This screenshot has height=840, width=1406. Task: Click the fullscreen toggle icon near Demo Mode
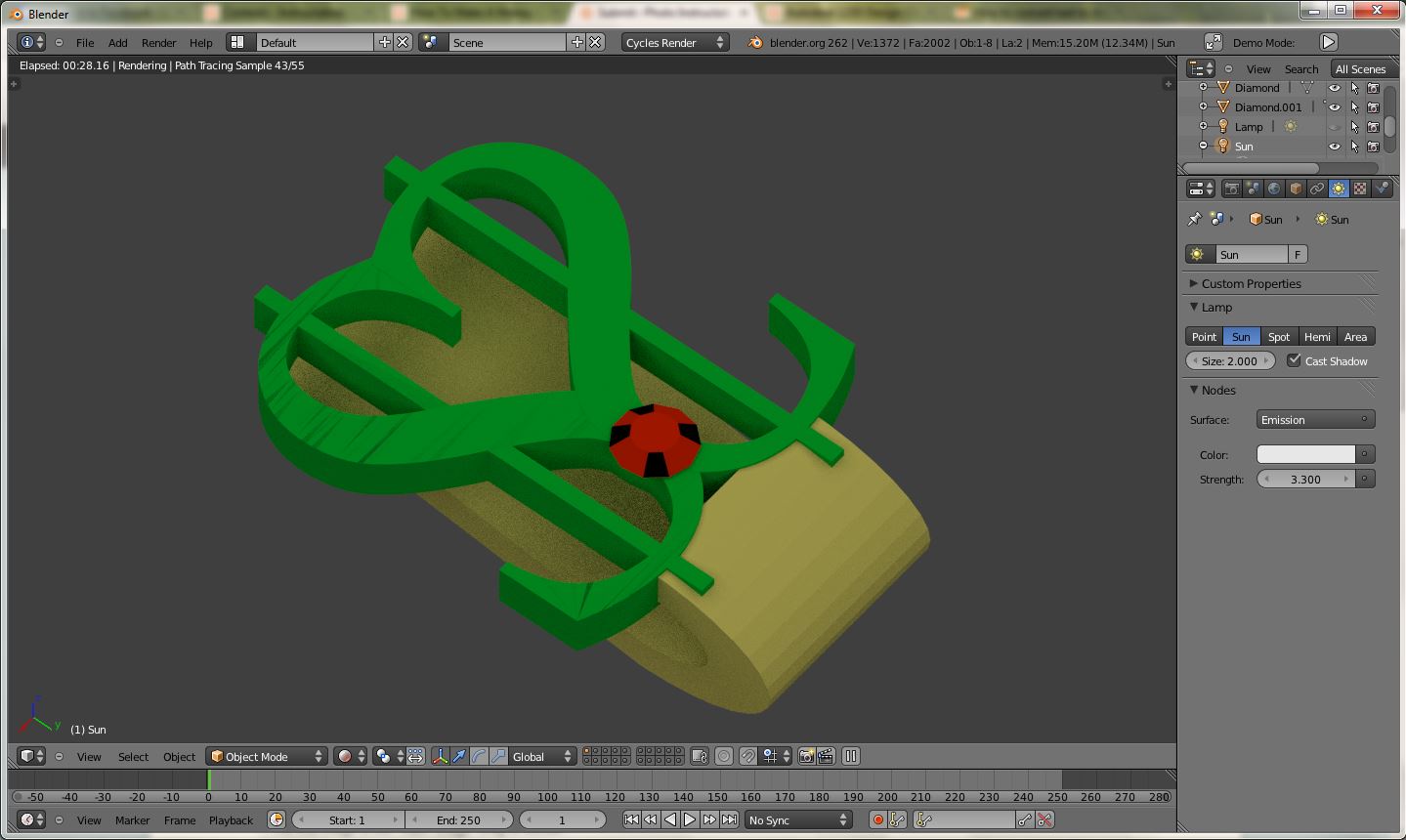pos(1214,42)
